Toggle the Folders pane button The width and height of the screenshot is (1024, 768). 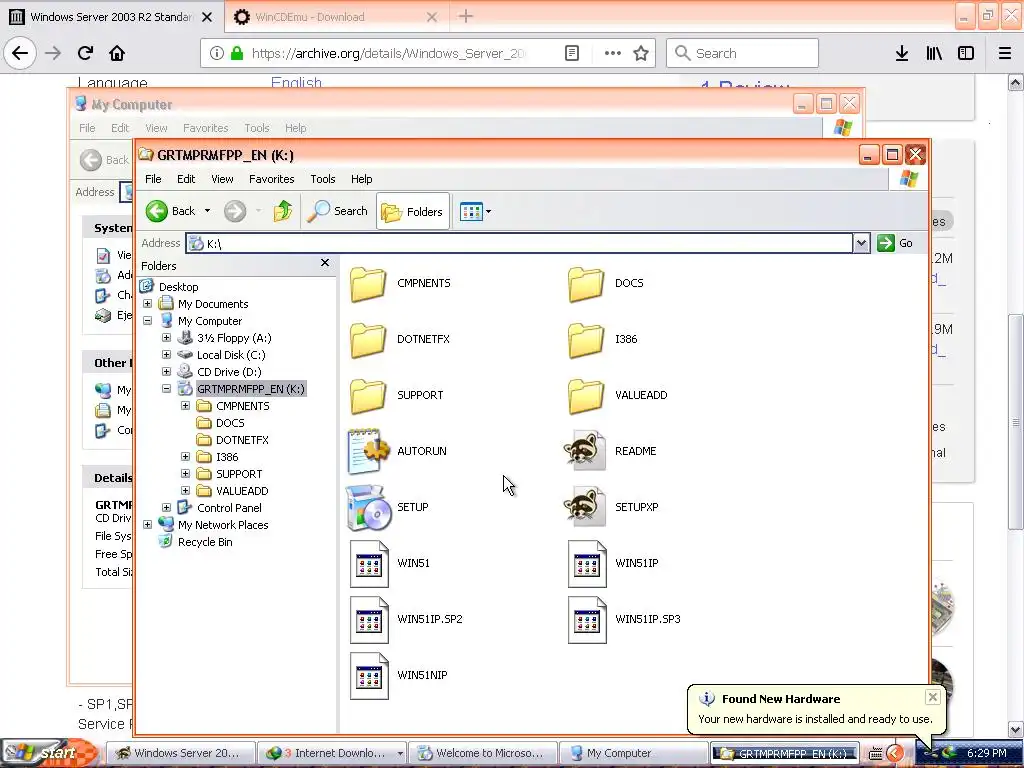(x=413, y=211)
